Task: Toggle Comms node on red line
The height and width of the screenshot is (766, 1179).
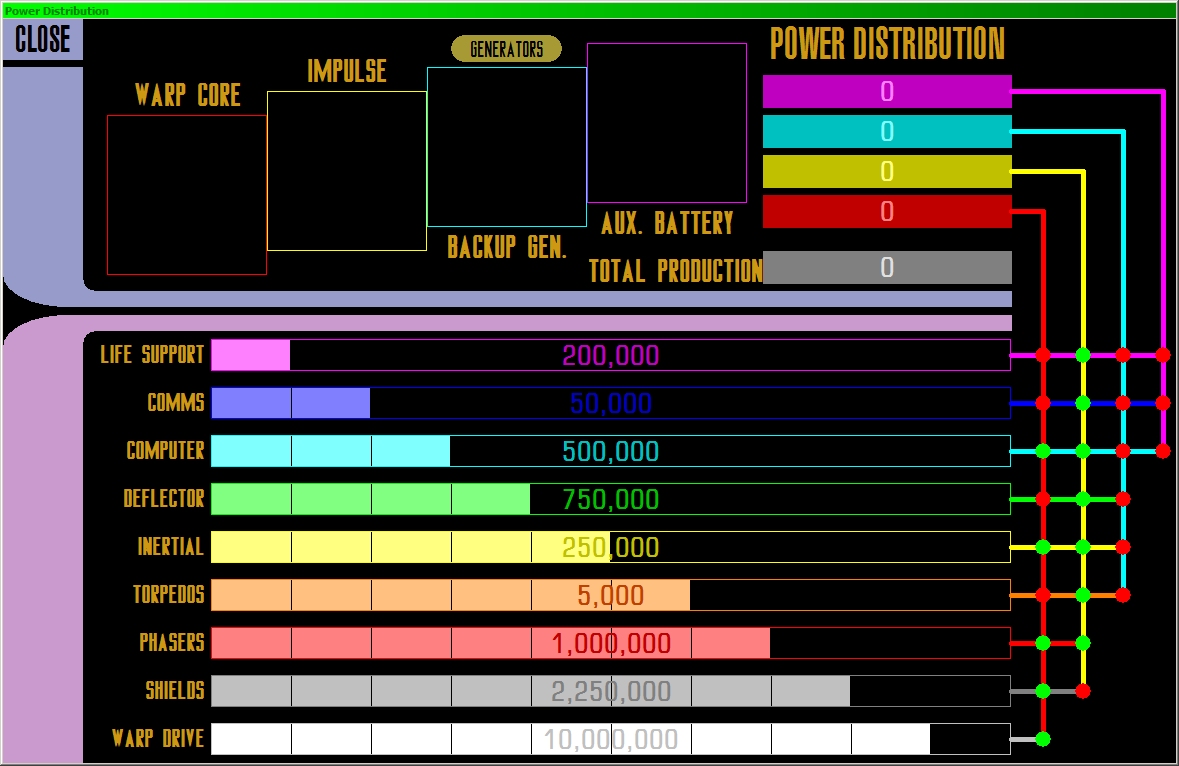Action: (x=1043, y=403)
